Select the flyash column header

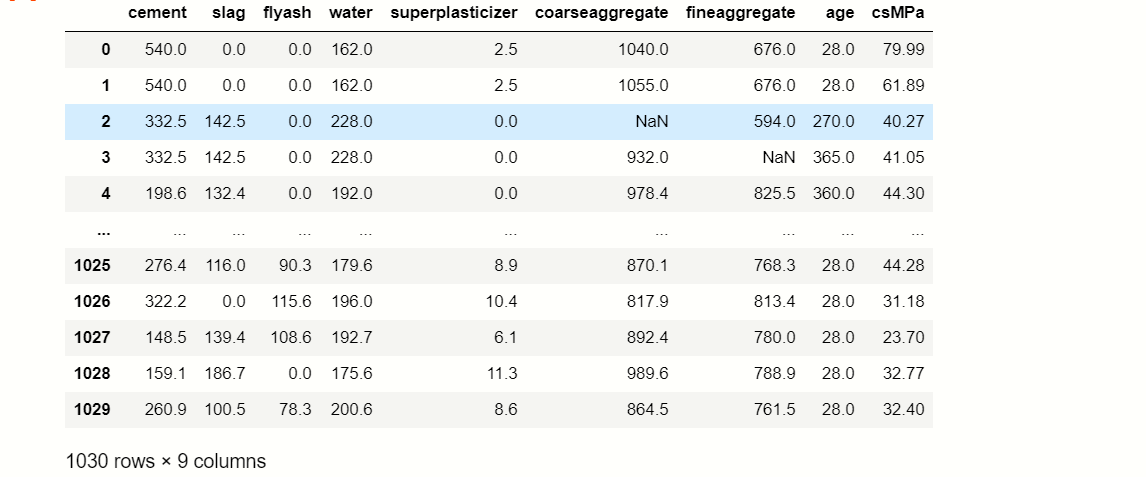(287, 13)
